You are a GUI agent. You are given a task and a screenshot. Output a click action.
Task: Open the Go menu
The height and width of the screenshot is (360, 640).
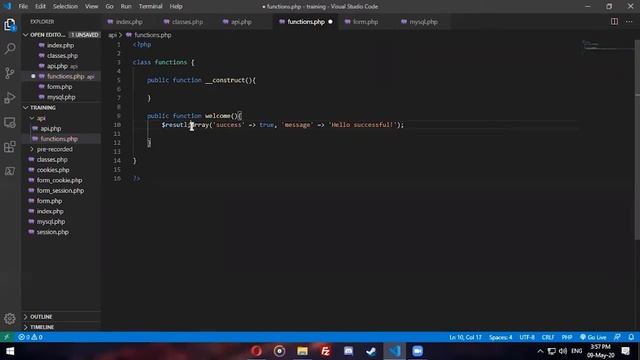(109, 7)
